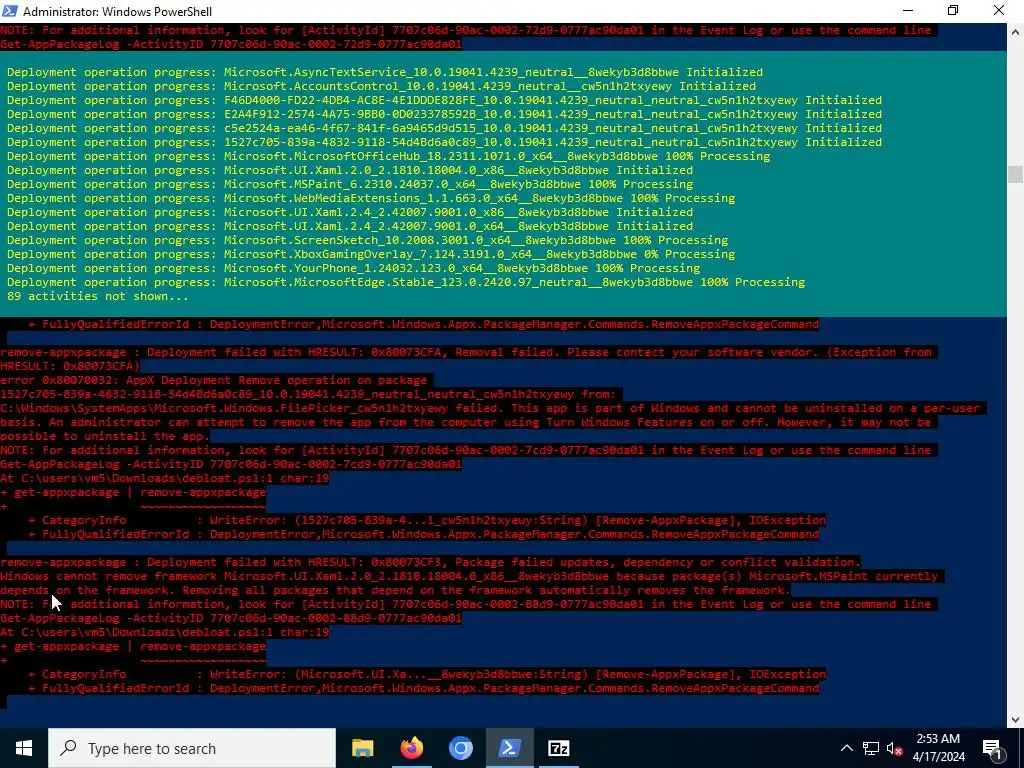This screenshot has width=1024, height=768.
Task: Open the blue circular browser taskbar icon
Action: point(460,748)
